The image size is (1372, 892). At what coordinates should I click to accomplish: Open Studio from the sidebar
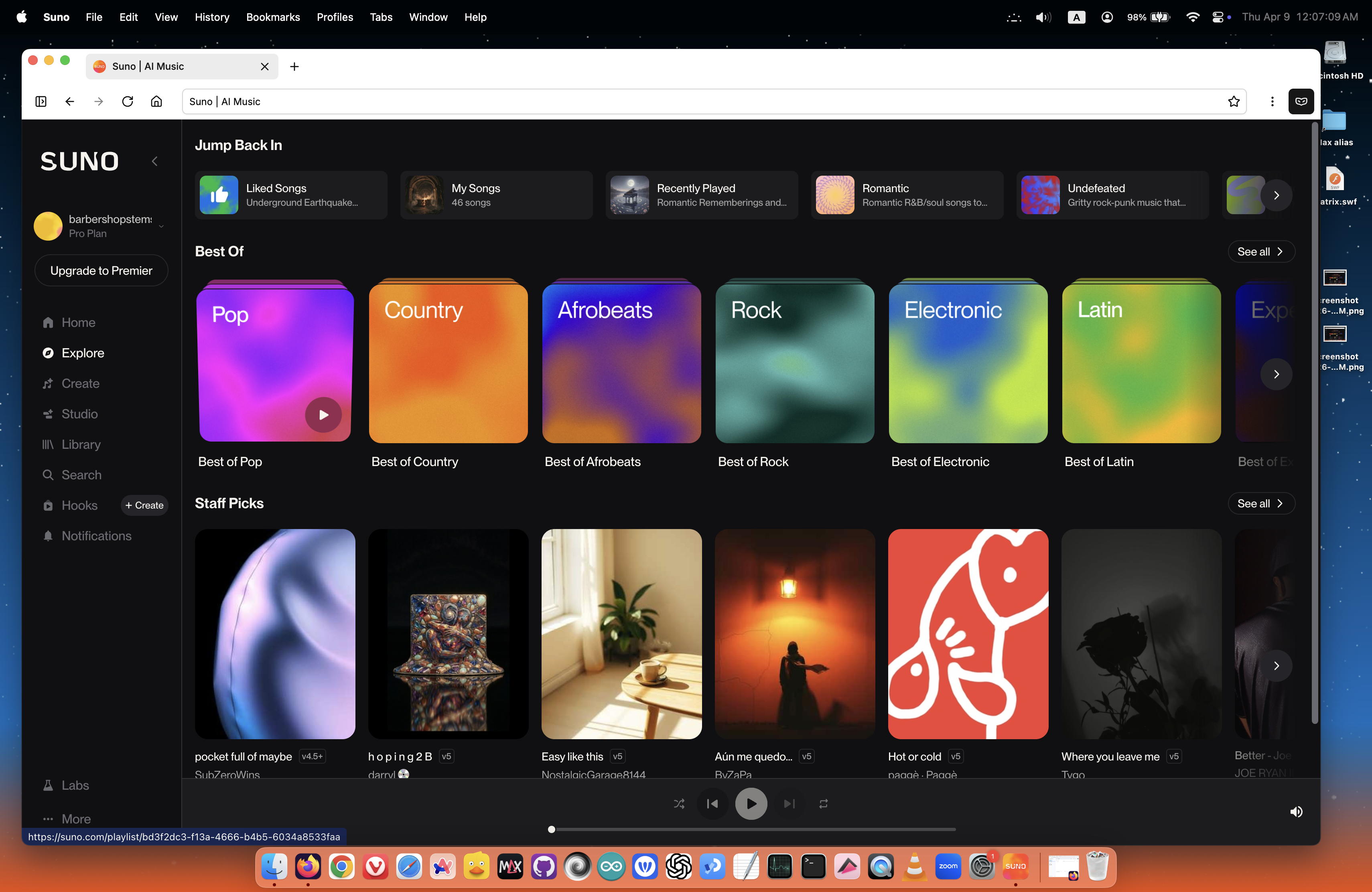(79, 414)
